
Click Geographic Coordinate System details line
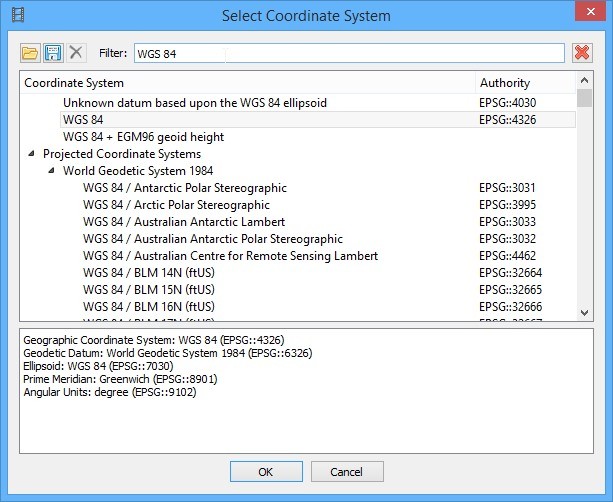tap(154, 340)
